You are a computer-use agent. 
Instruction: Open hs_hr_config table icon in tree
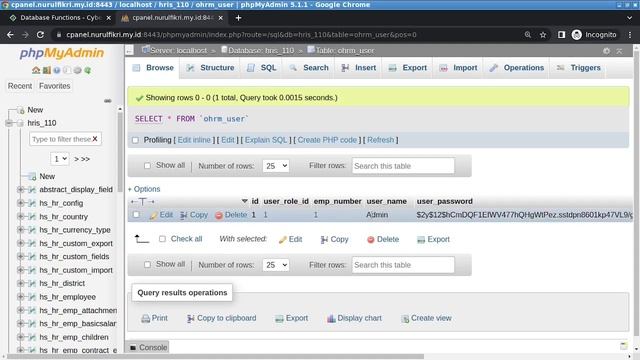point(32,203)
